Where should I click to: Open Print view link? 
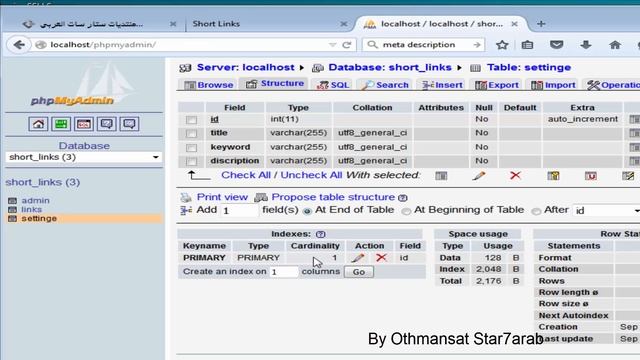222,197
